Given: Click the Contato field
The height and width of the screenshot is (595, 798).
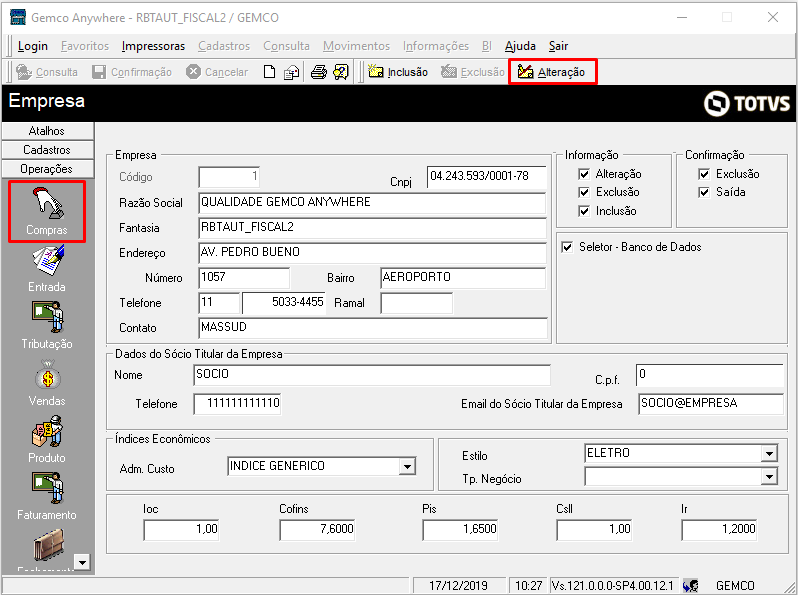Looking at the screenshot, I should tap(373, 328).
